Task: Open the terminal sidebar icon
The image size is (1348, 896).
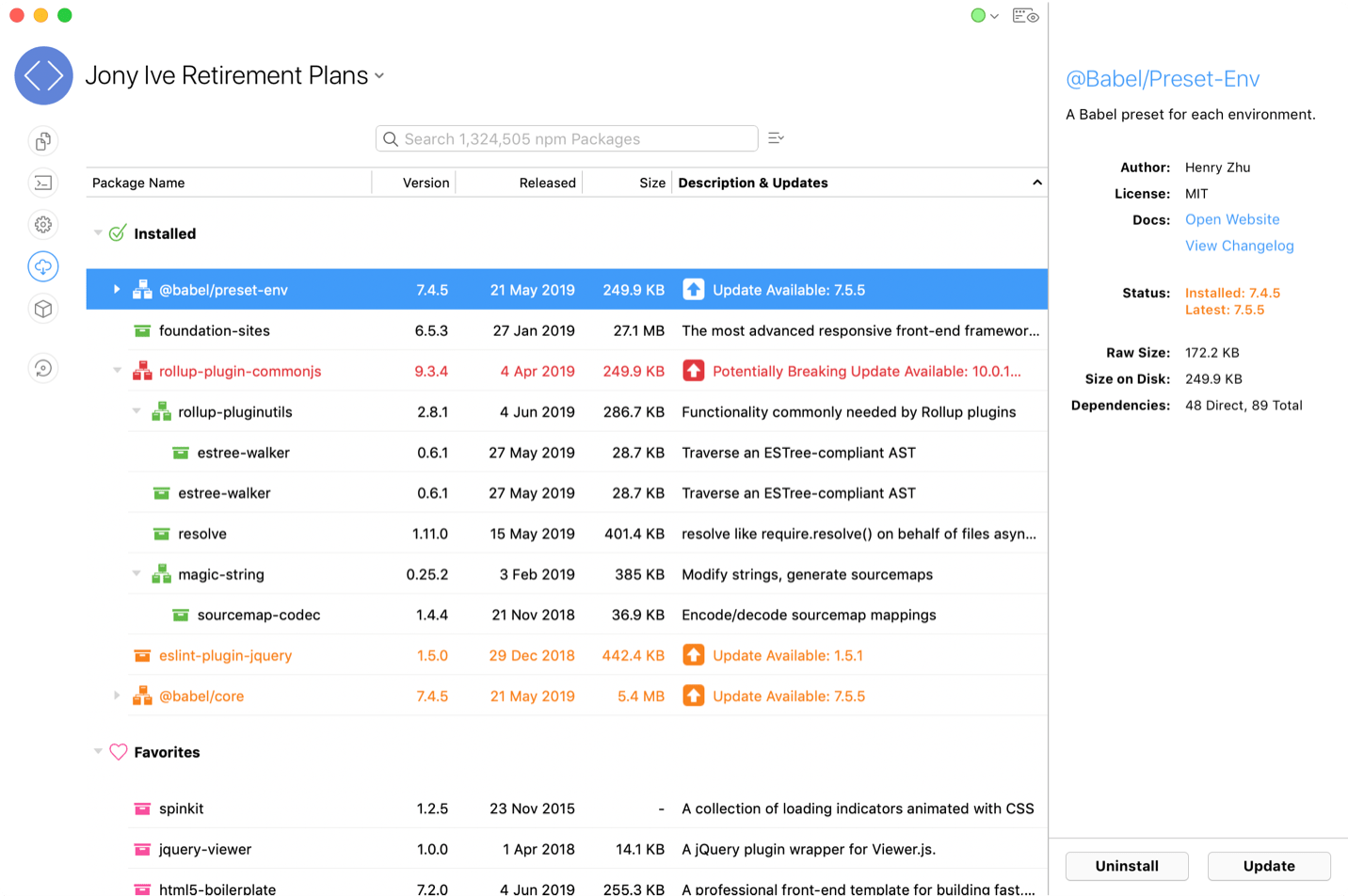Action: (43, 183)
